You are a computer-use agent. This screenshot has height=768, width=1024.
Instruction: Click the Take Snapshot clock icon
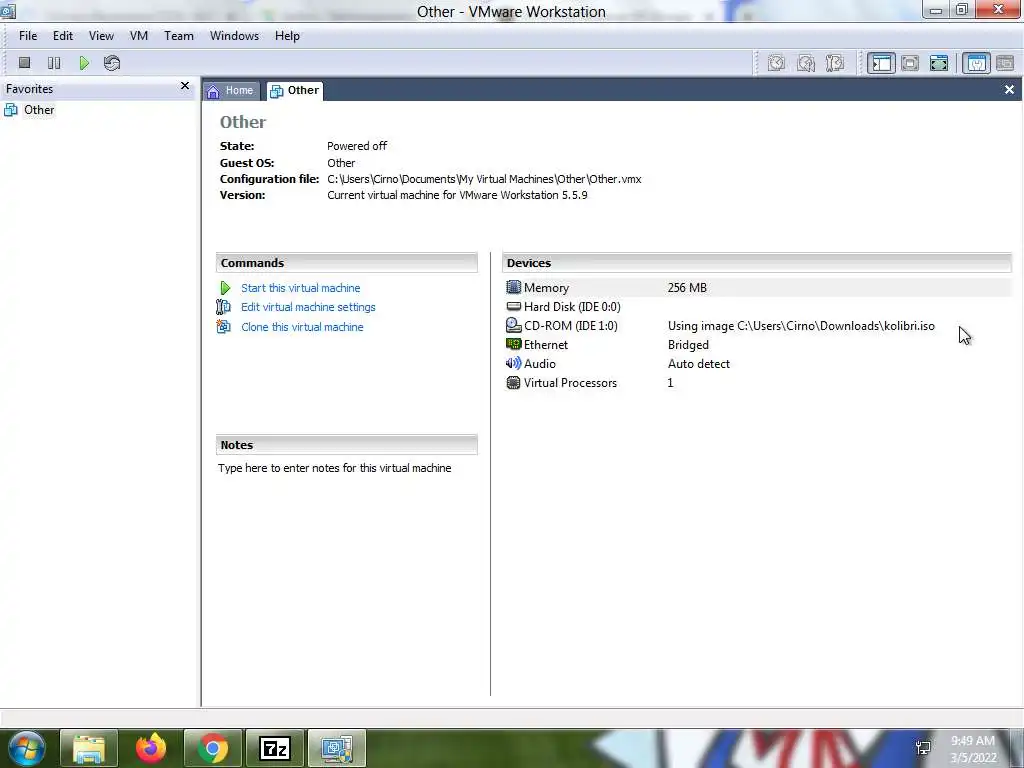776,63
